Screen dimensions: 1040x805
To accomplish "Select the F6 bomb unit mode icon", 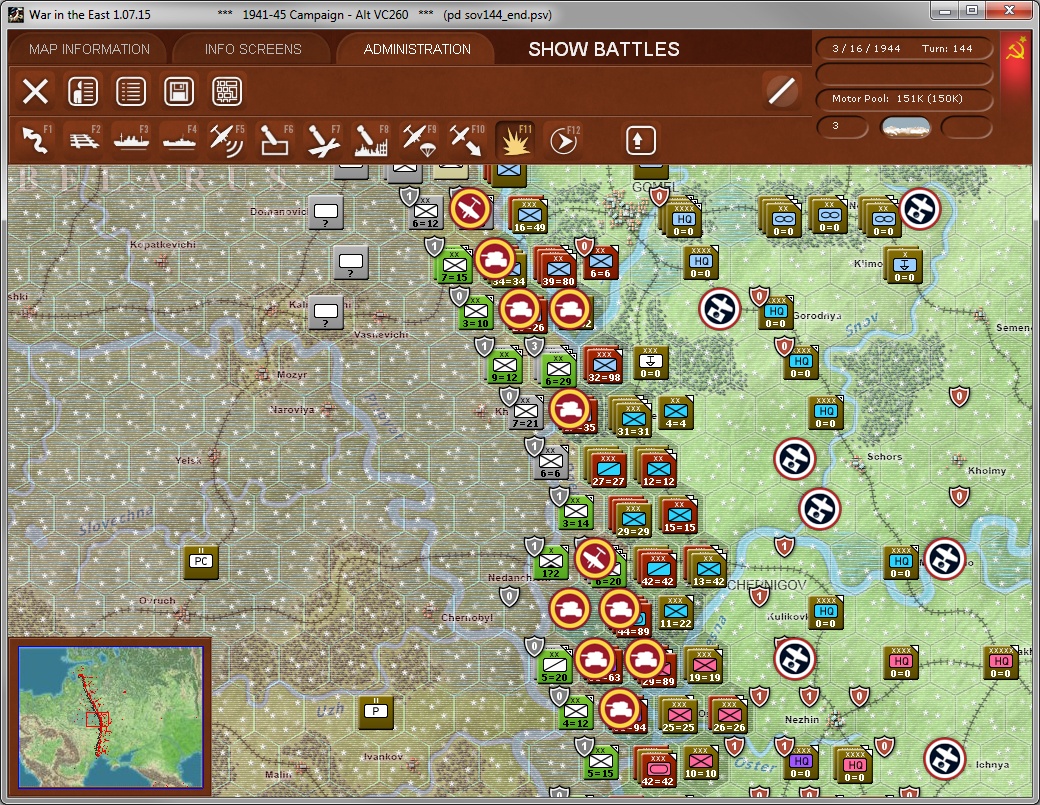I will click(x=275, y=141).
